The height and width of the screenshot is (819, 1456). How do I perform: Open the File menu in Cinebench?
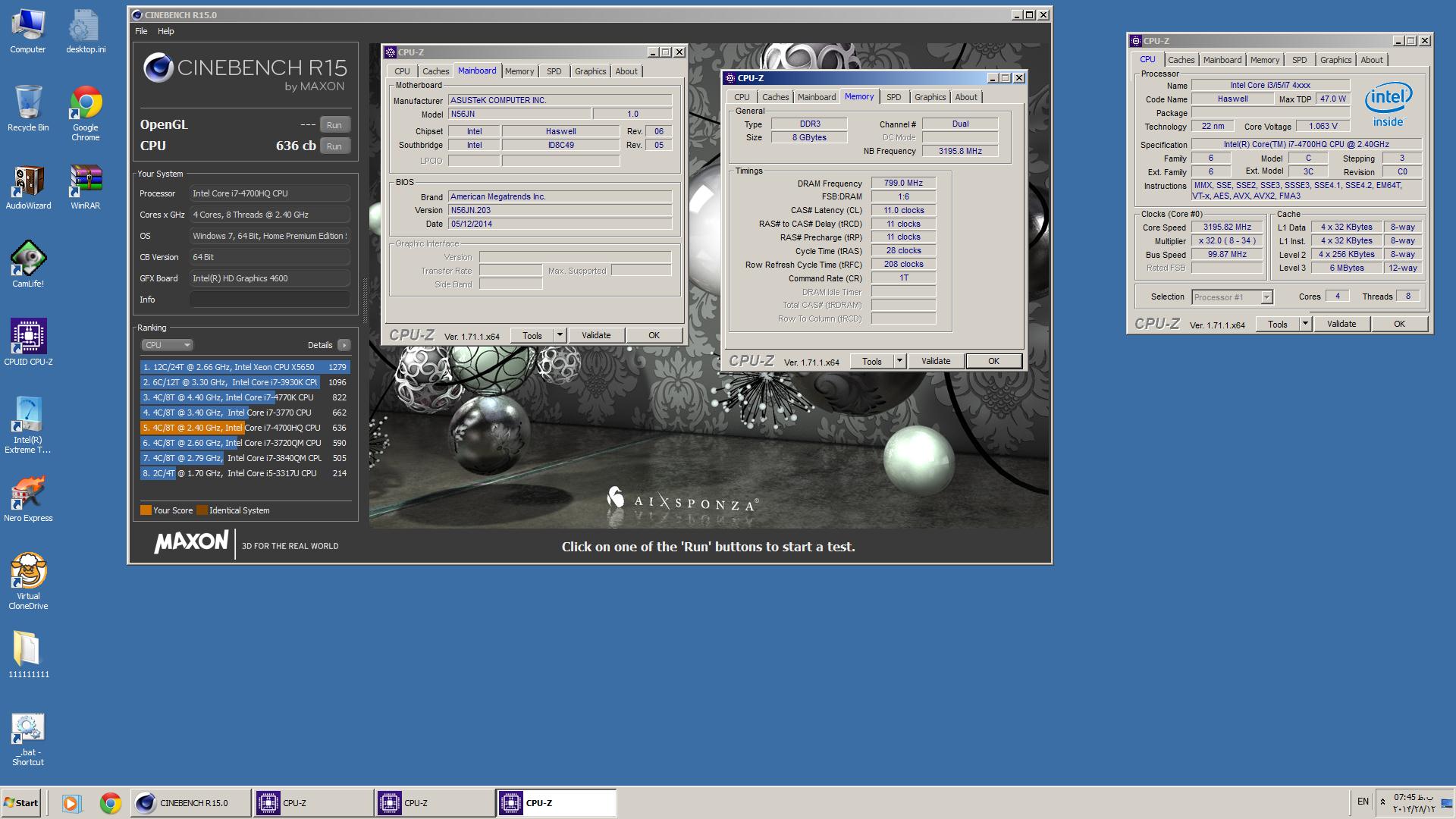[x=141, y=31]
